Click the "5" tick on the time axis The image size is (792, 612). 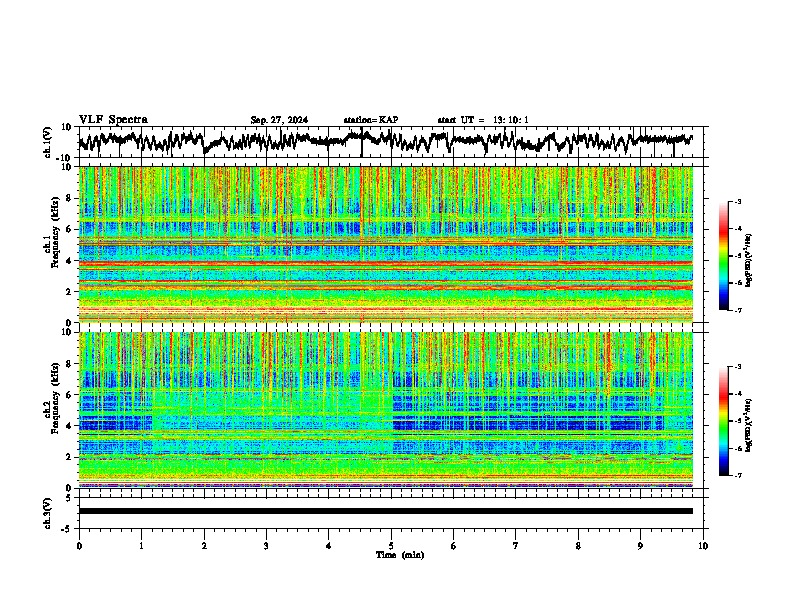391,546
